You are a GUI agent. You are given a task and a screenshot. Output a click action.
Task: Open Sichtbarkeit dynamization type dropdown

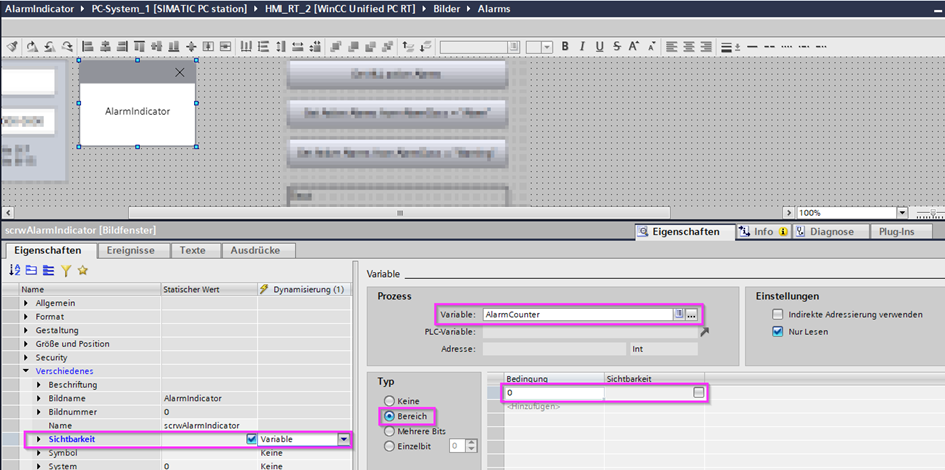point(344,439)
